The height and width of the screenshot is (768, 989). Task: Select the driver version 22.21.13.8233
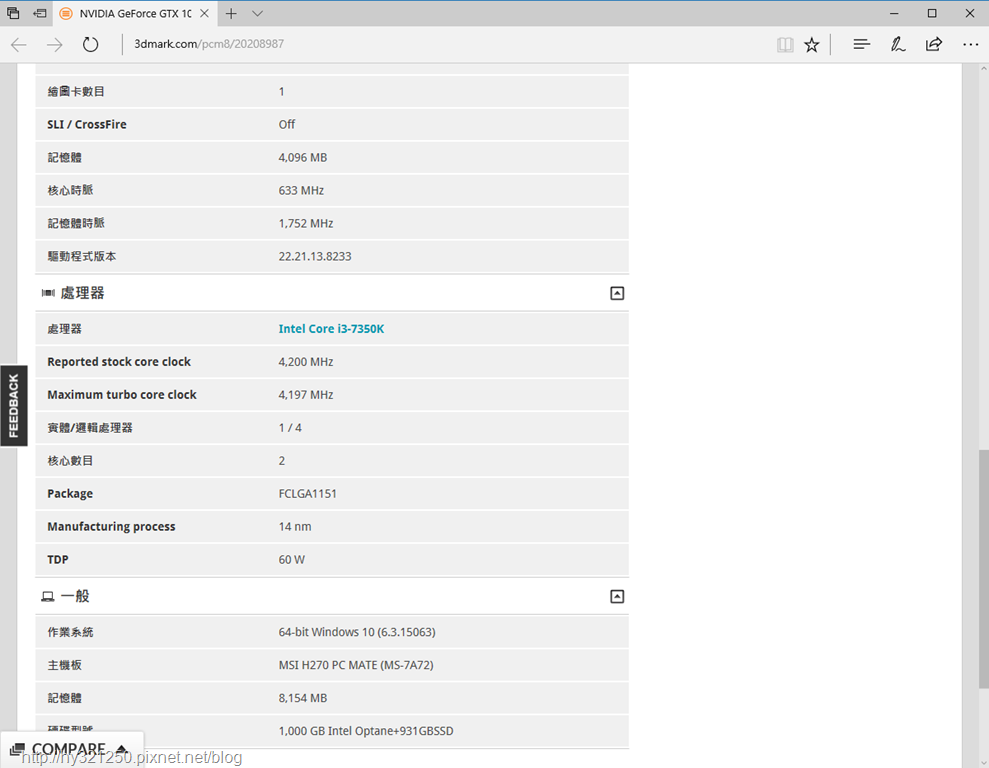point(315,257)
